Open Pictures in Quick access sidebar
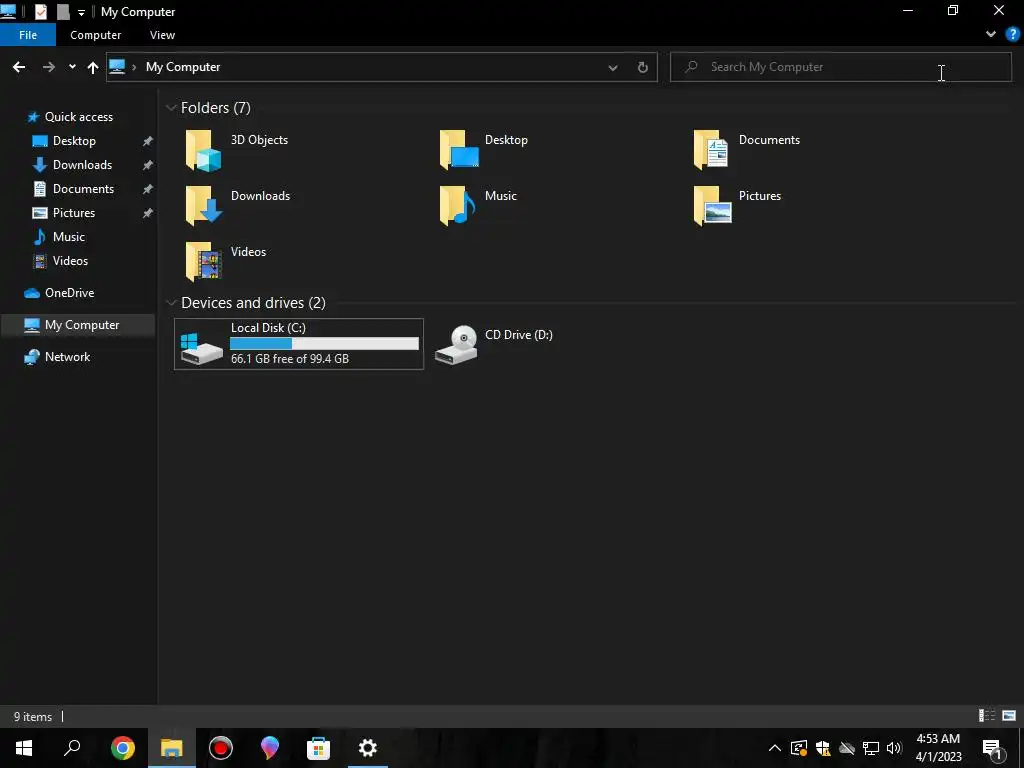Viewport: 1024px width, 768px height. (74, 213)
